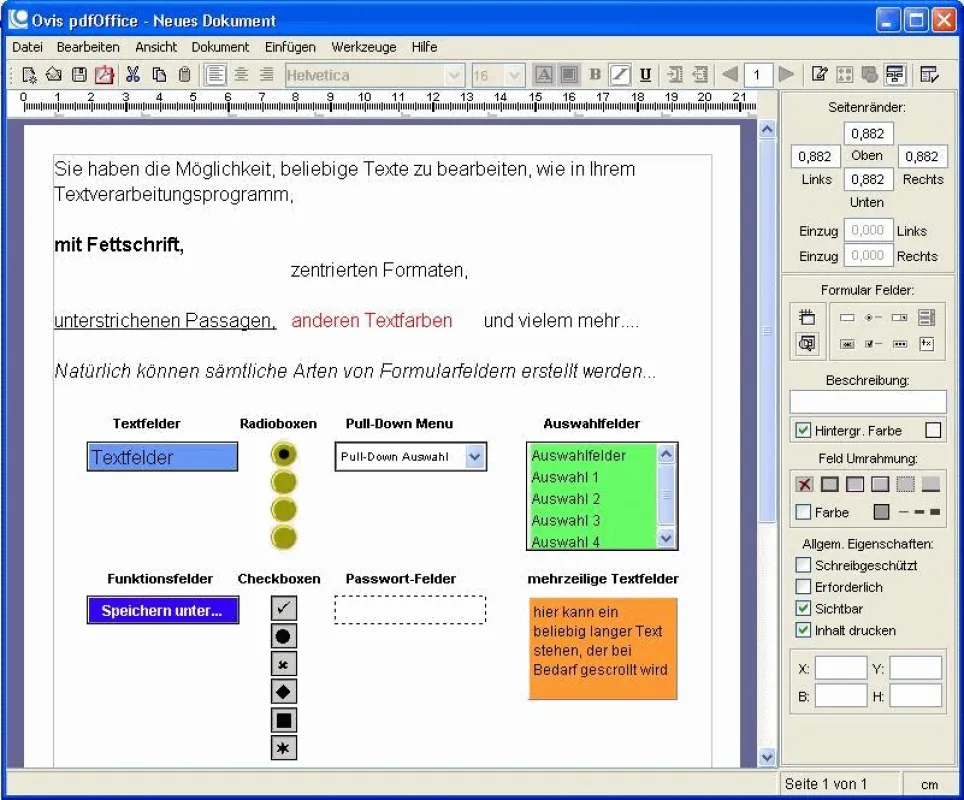Click Auswahlfelder list up arrow
Screen dimensions: 964x800
[666, 454]
